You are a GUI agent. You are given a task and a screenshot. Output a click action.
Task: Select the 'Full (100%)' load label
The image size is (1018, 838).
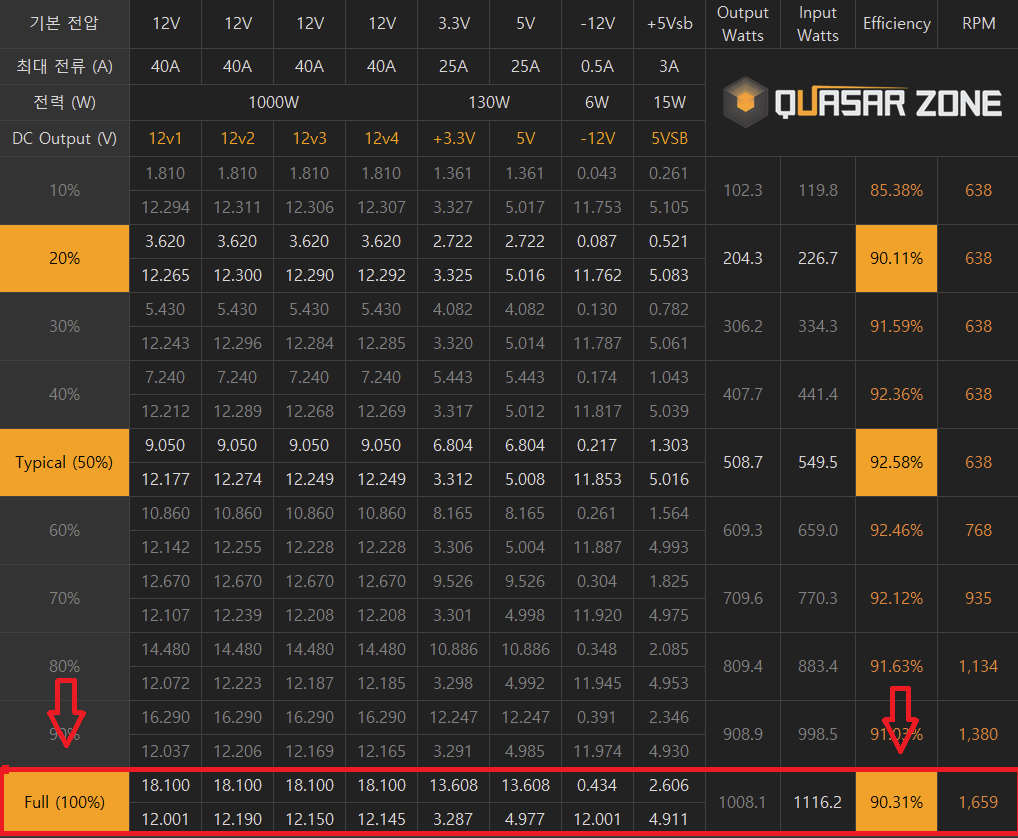64,802
